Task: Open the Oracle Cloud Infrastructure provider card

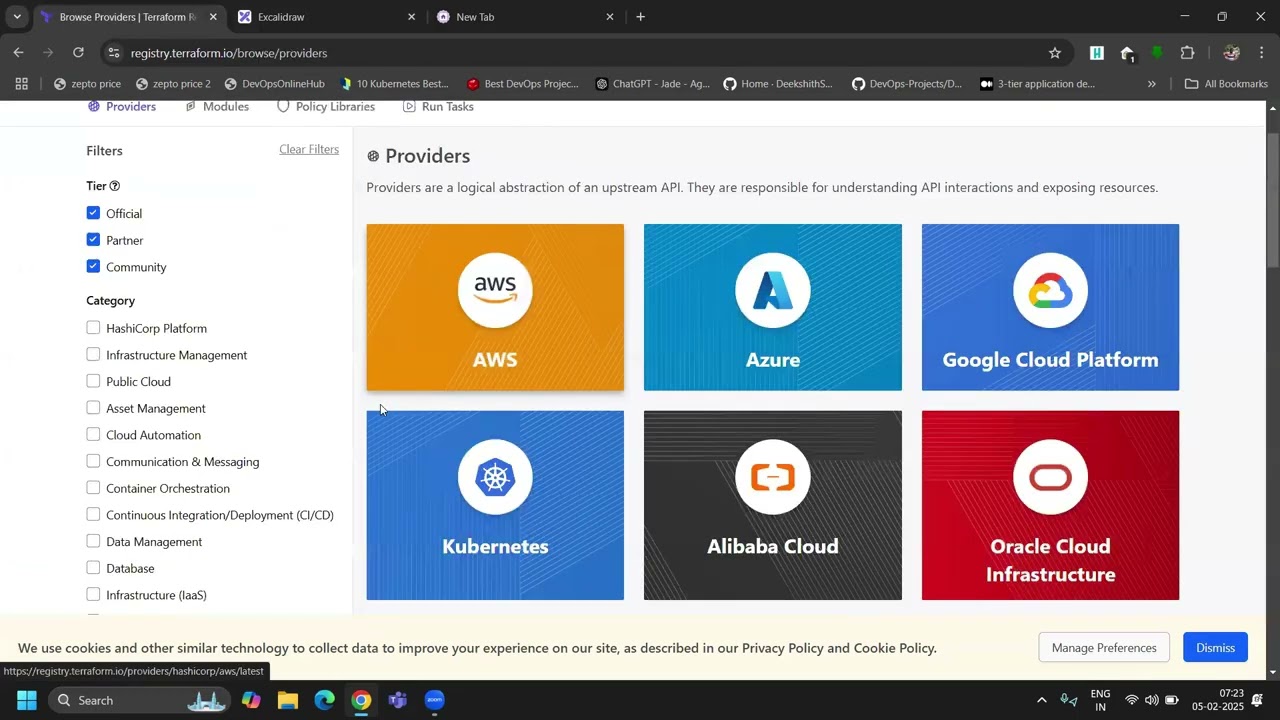Action: pyautogui.click(x=1050, y=505)
